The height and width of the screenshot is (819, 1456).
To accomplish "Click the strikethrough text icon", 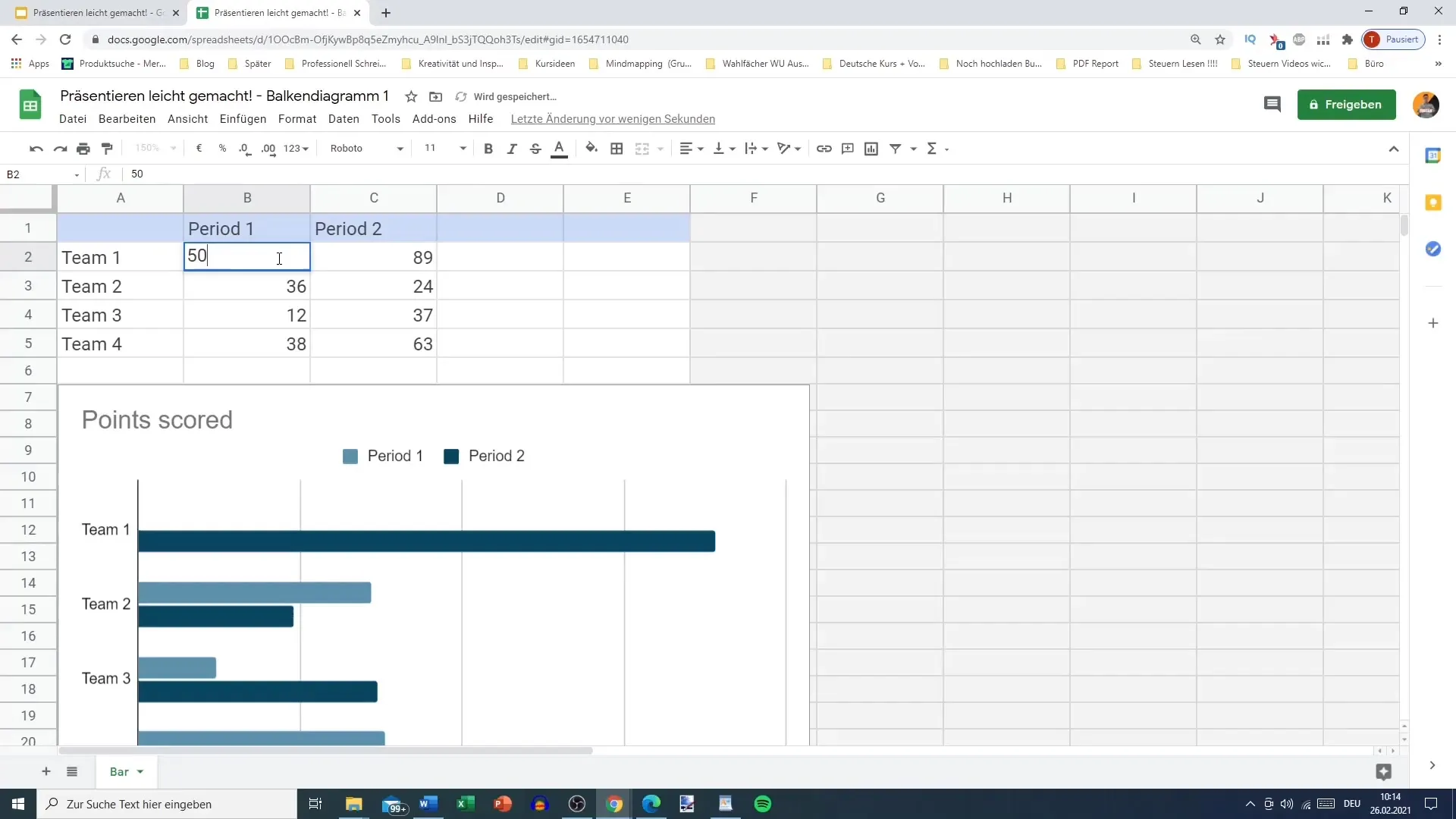I will pyautogui.click(x=535, y=148).
